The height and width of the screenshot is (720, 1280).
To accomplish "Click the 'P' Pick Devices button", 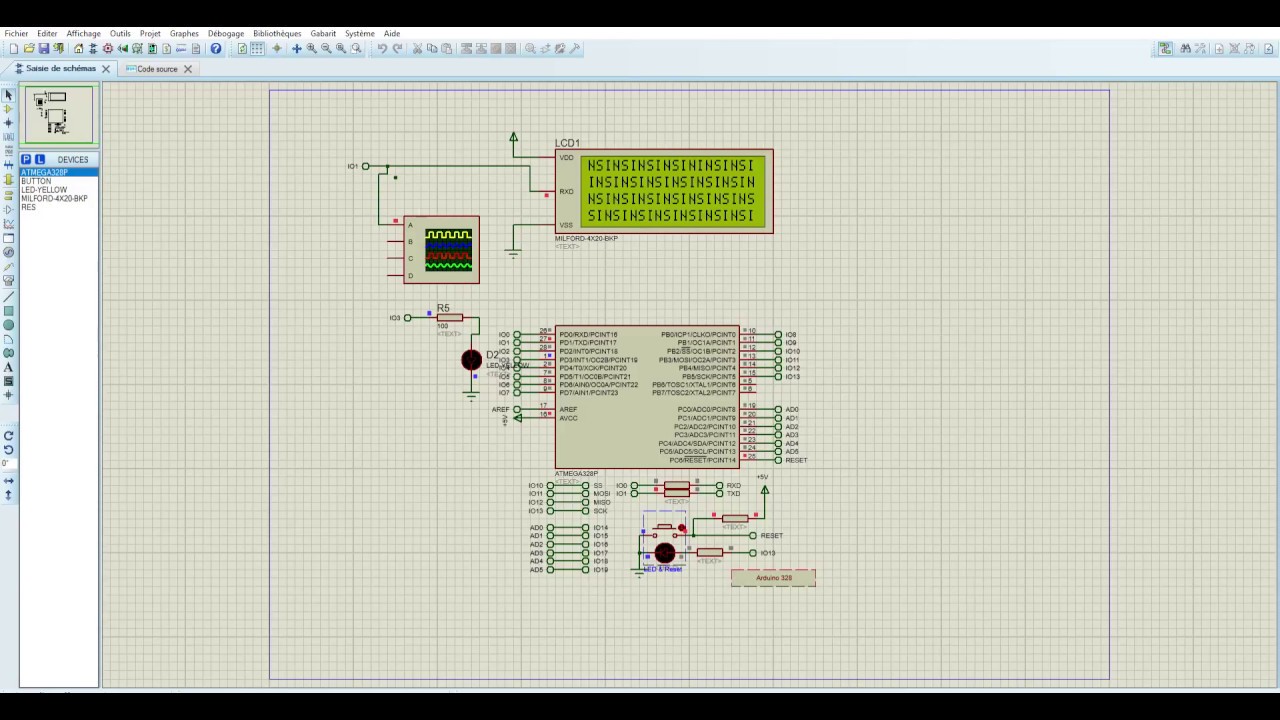I will point(26,159).
